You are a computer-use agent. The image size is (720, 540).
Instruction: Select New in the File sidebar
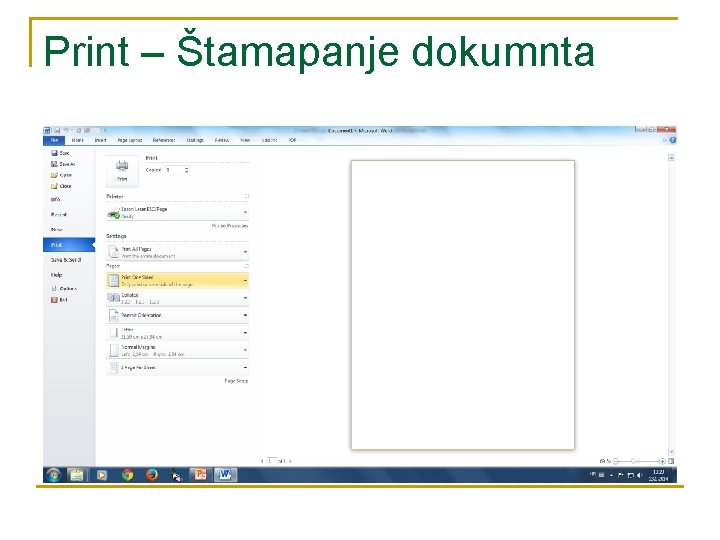[x=56, y=229]
